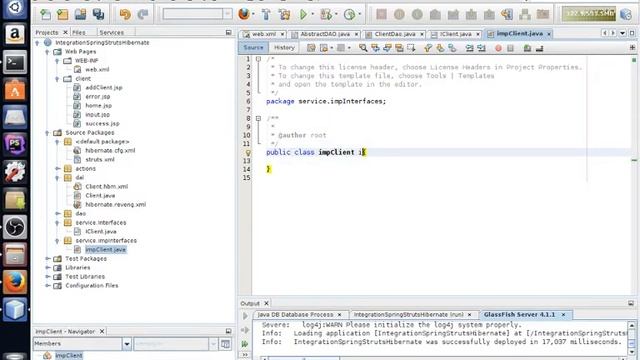
Task: Click the Debug Project icon
Action: point(326,15)
